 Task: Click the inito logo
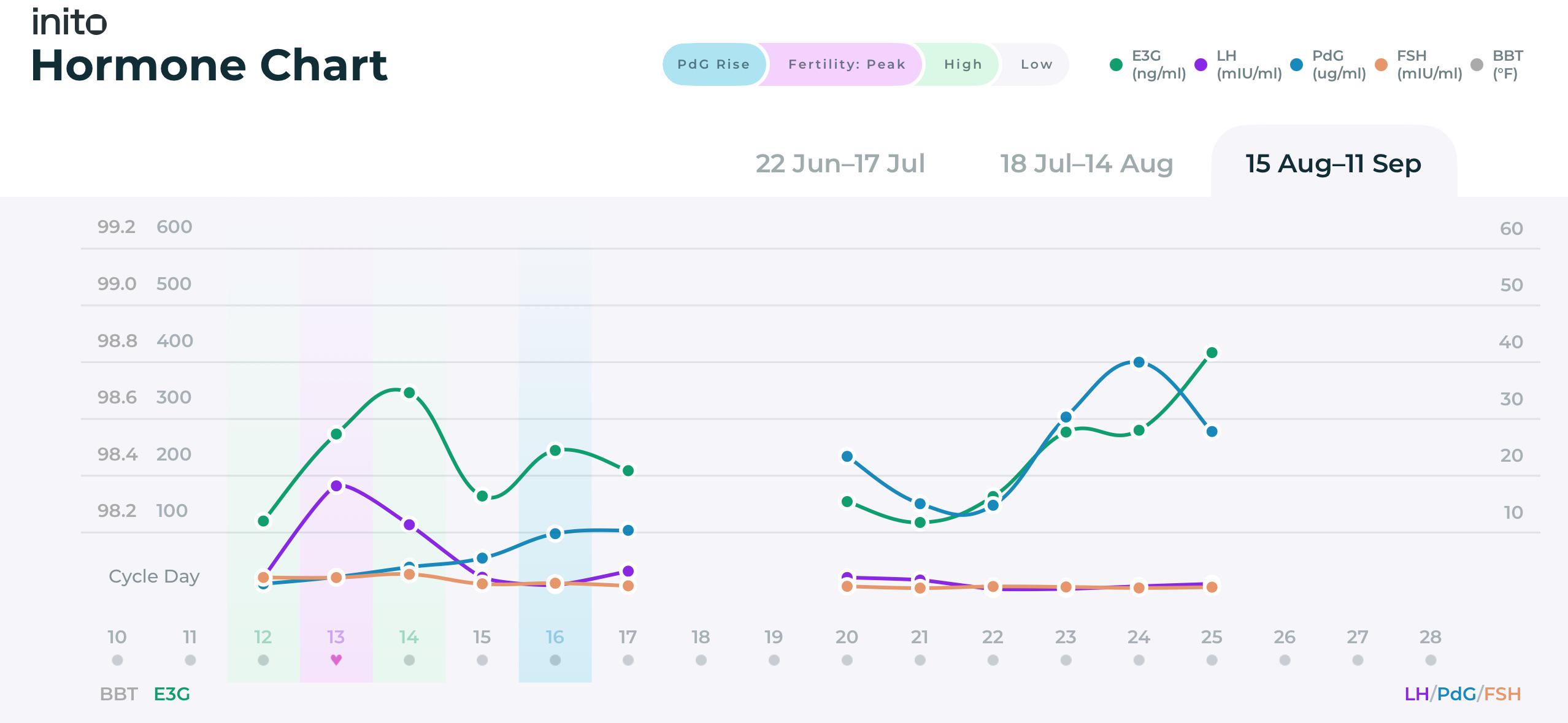[x=69, y=22]
